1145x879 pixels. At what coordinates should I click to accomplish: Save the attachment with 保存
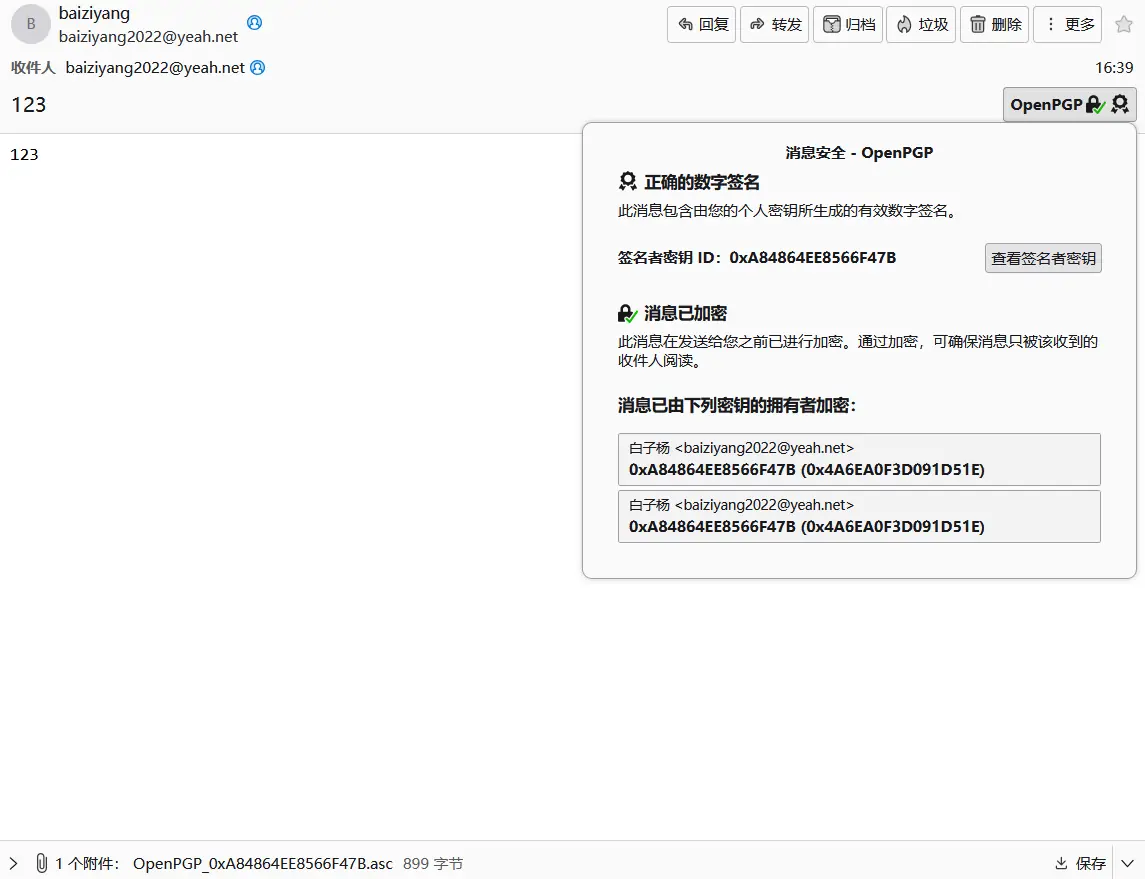tap(1080, 863)
